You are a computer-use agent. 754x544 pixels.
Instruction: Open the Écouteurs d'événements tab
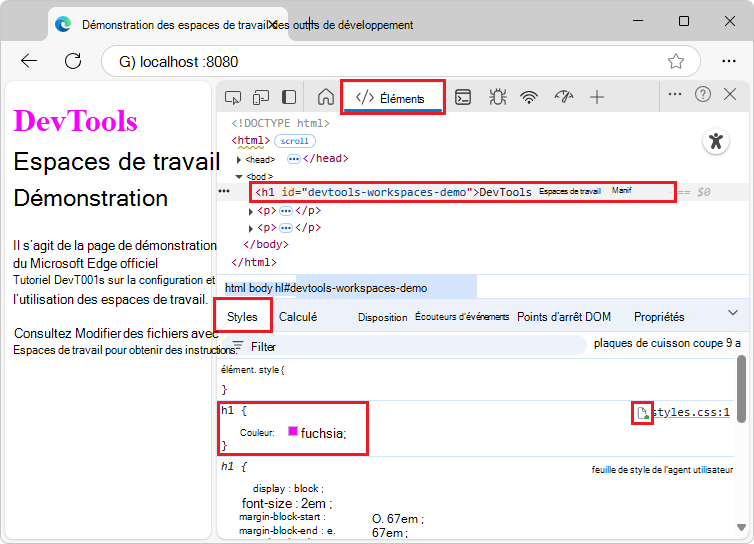(462, 316)
